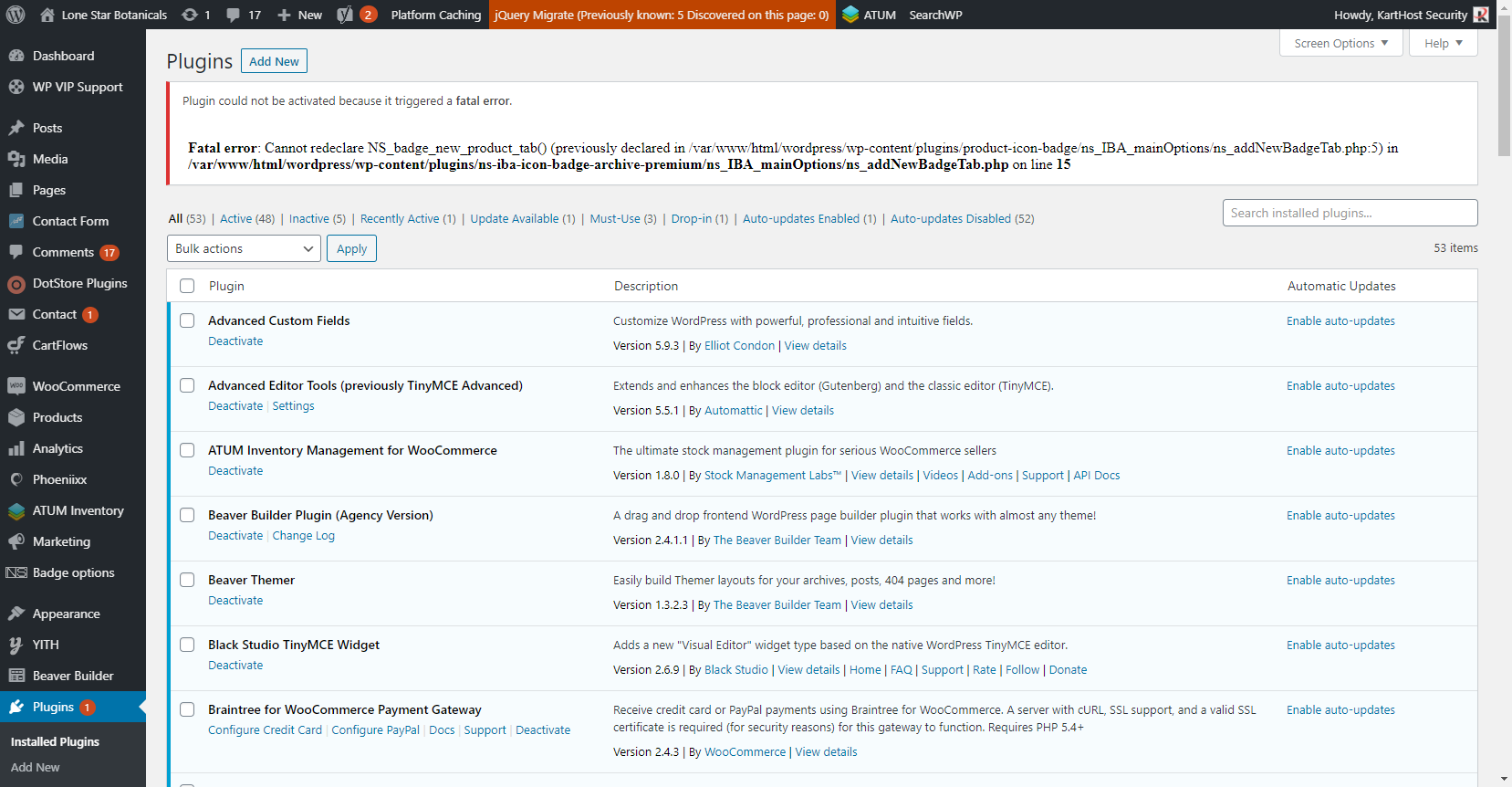Click the ATUM Inventory sidebar icon

[16, 510]
